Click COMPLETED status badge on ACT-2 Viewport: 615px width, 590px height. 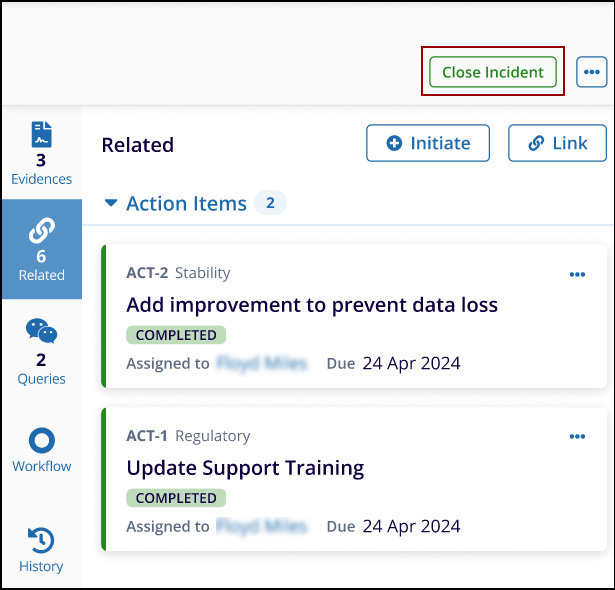[x=176, y=335]
